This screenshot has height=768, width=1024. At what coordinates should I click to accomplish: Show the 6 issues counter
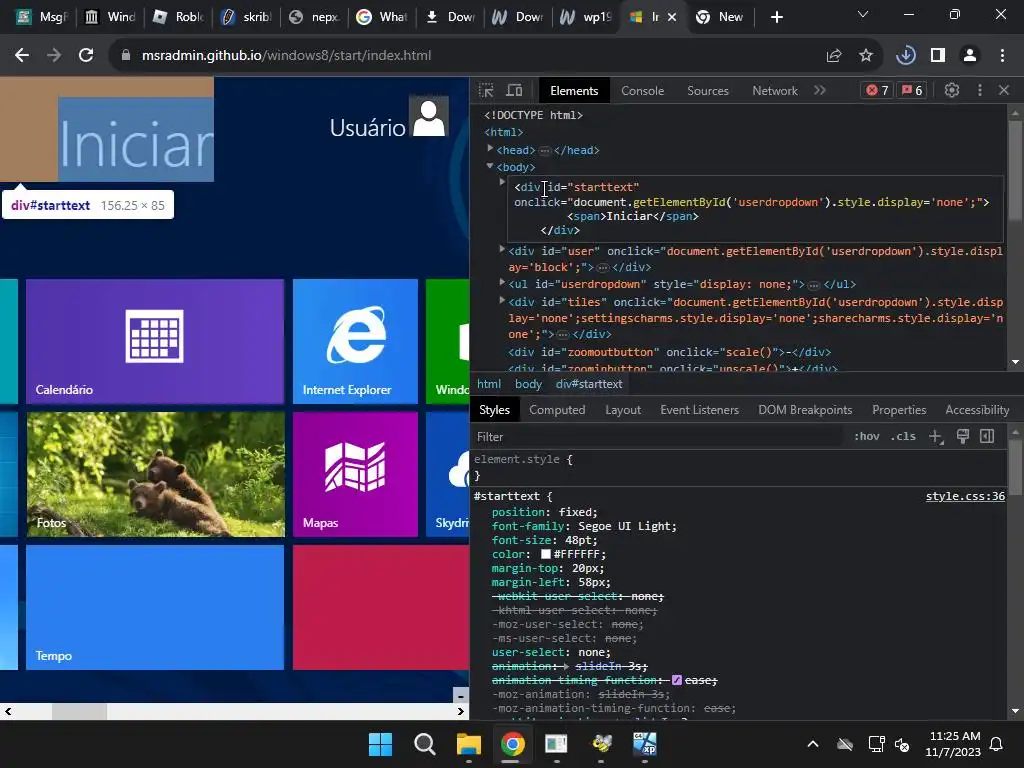[x=912, y=90]
